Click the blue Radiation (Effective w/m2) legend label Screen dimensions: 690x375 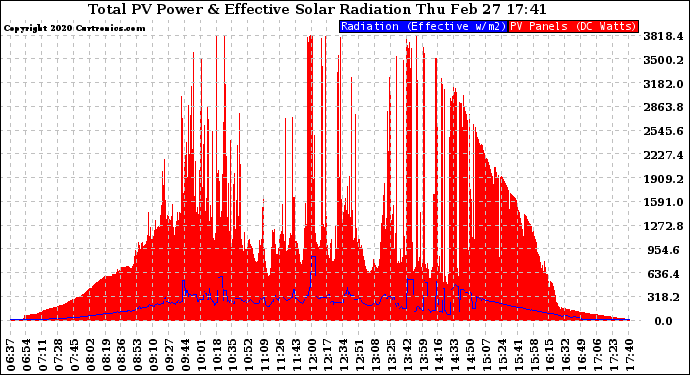[x=423, y=26]
